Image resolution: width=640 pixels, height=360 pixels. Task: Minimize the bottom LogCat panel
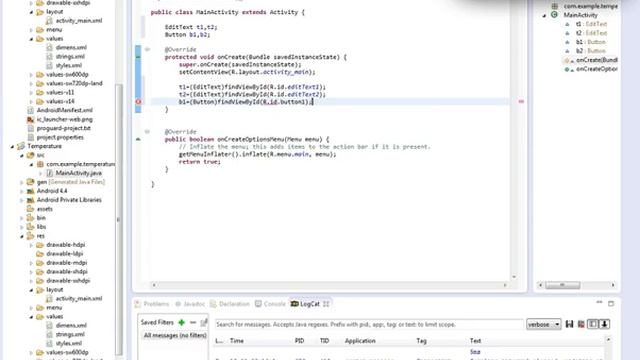(x=599, y=302)
